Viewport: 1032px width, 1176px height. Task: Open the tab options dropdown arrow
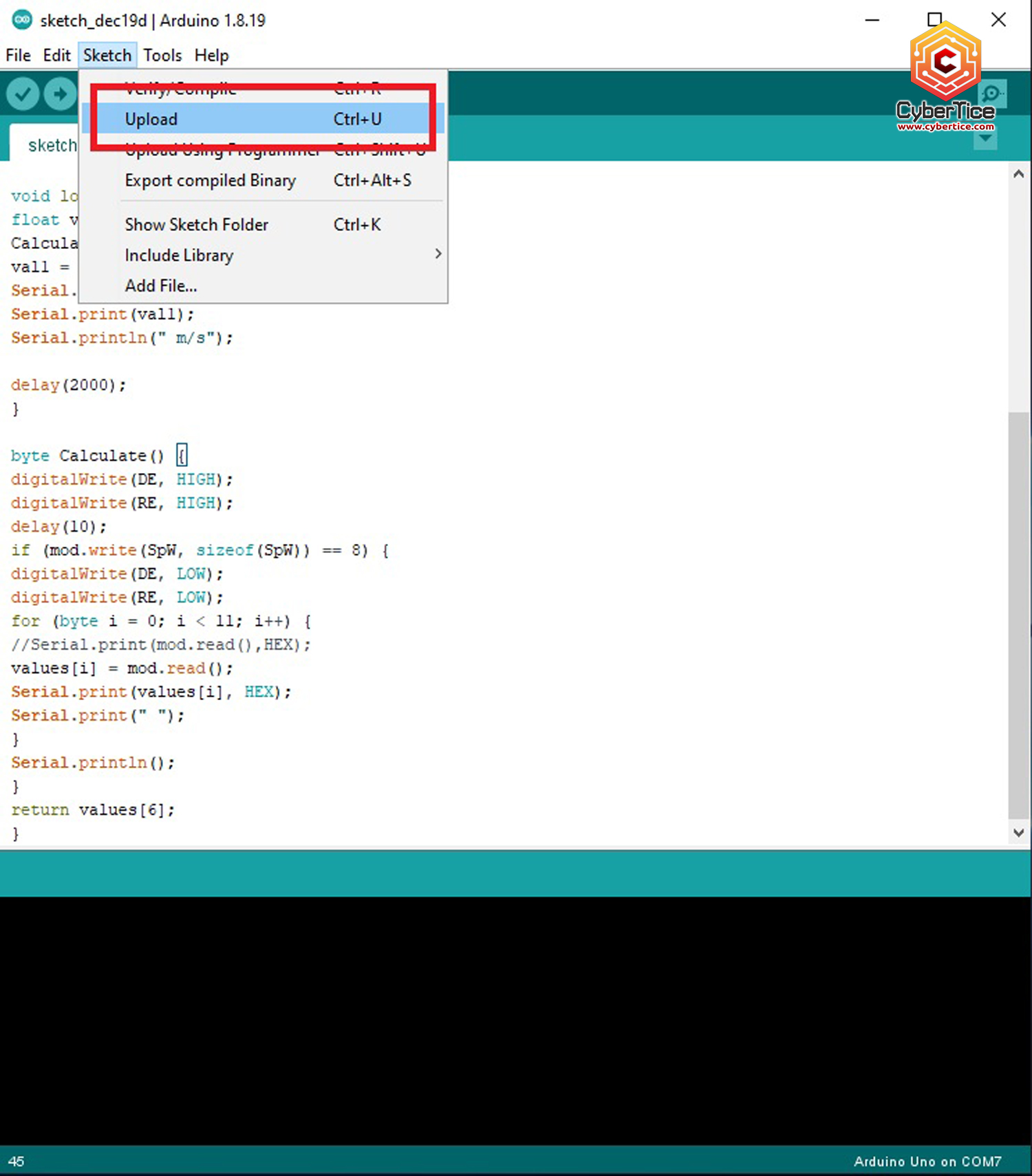click(985, 140)
